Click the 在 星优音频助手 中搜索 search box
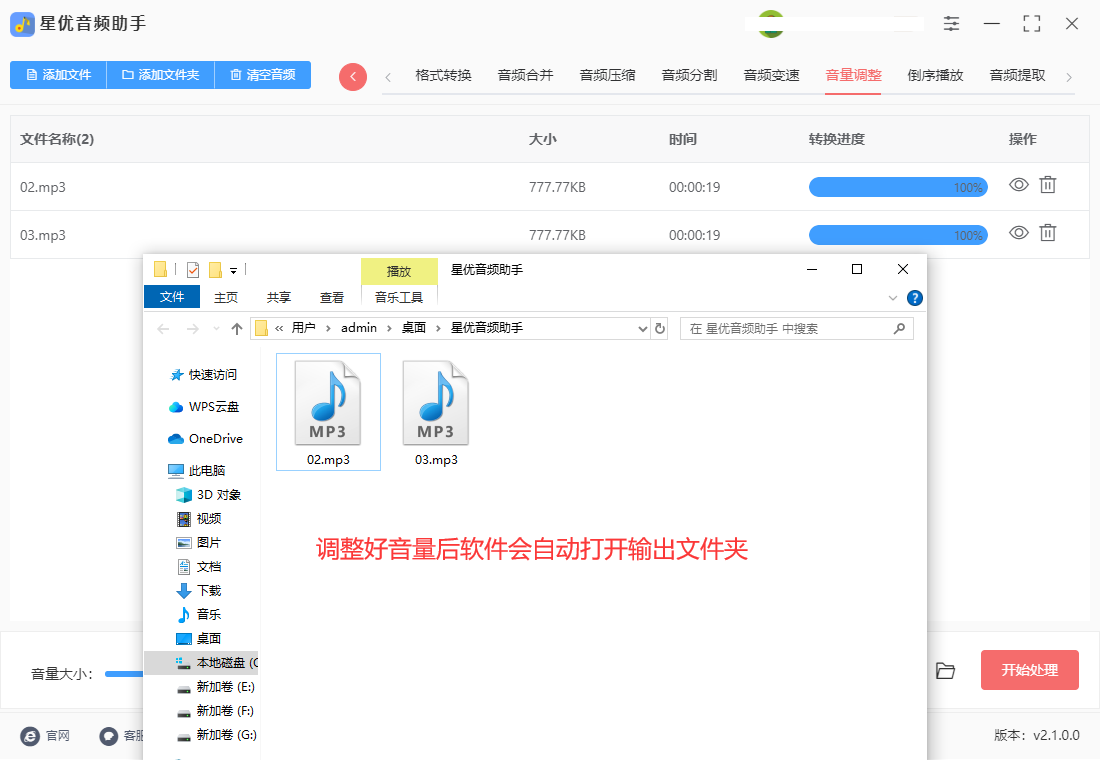 click(797, 328)
